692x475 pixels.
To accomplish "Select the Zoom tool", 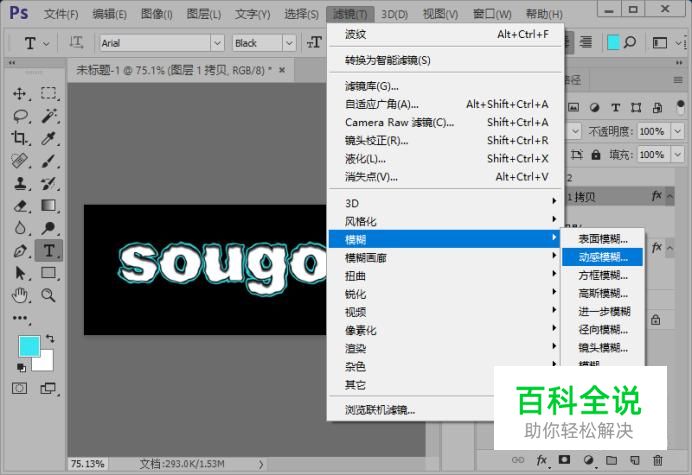I will coord(49,295).
